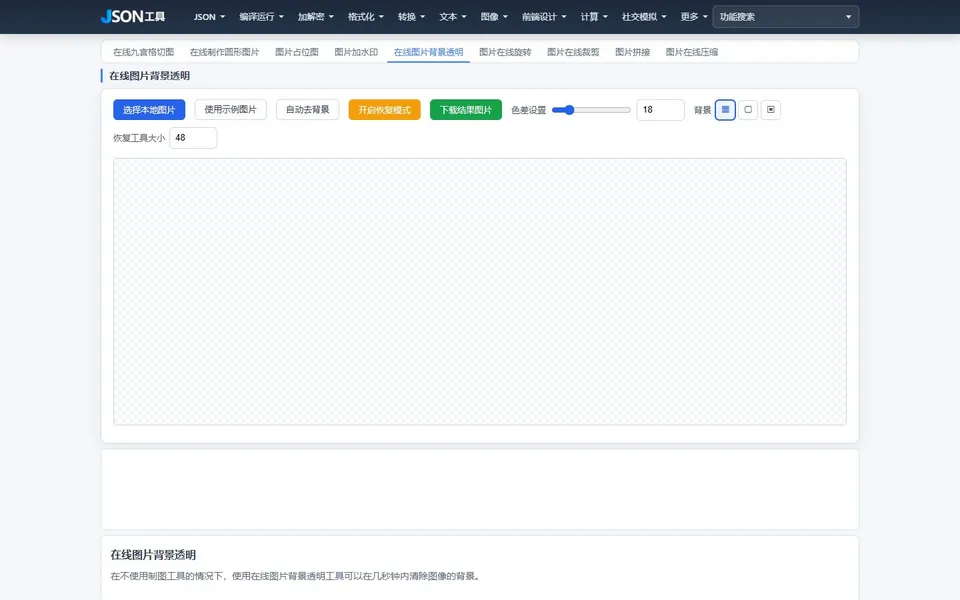
Task: Switch to 在线制作圆形图片 tab
Action: pos(225,52)
